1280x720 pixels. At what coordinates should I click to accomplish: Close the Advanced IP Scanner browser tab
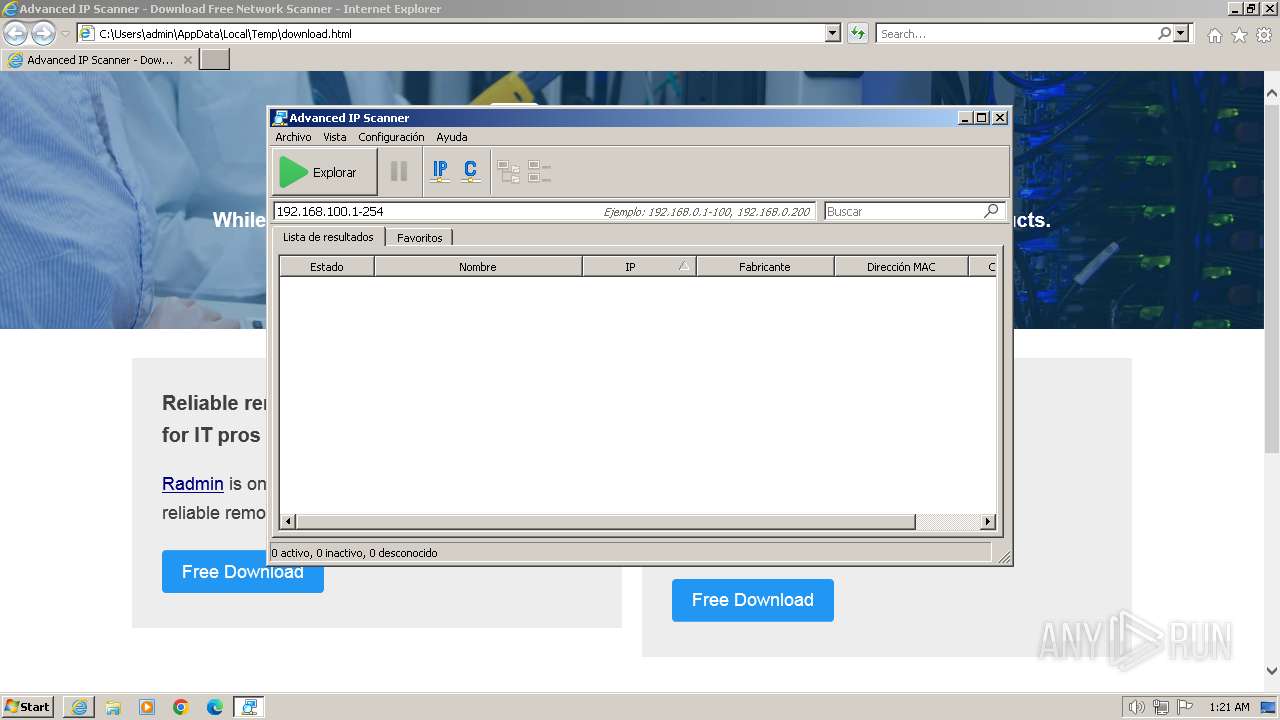187,60
